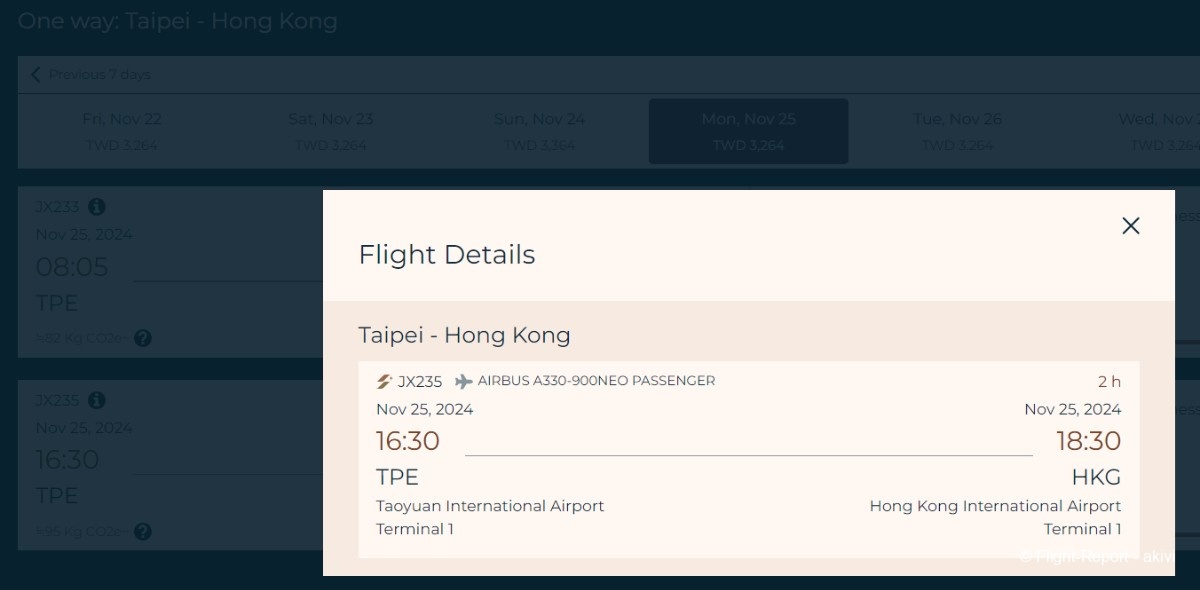Select the Sat, Nov 23 date tab

(x=330, y=131)
